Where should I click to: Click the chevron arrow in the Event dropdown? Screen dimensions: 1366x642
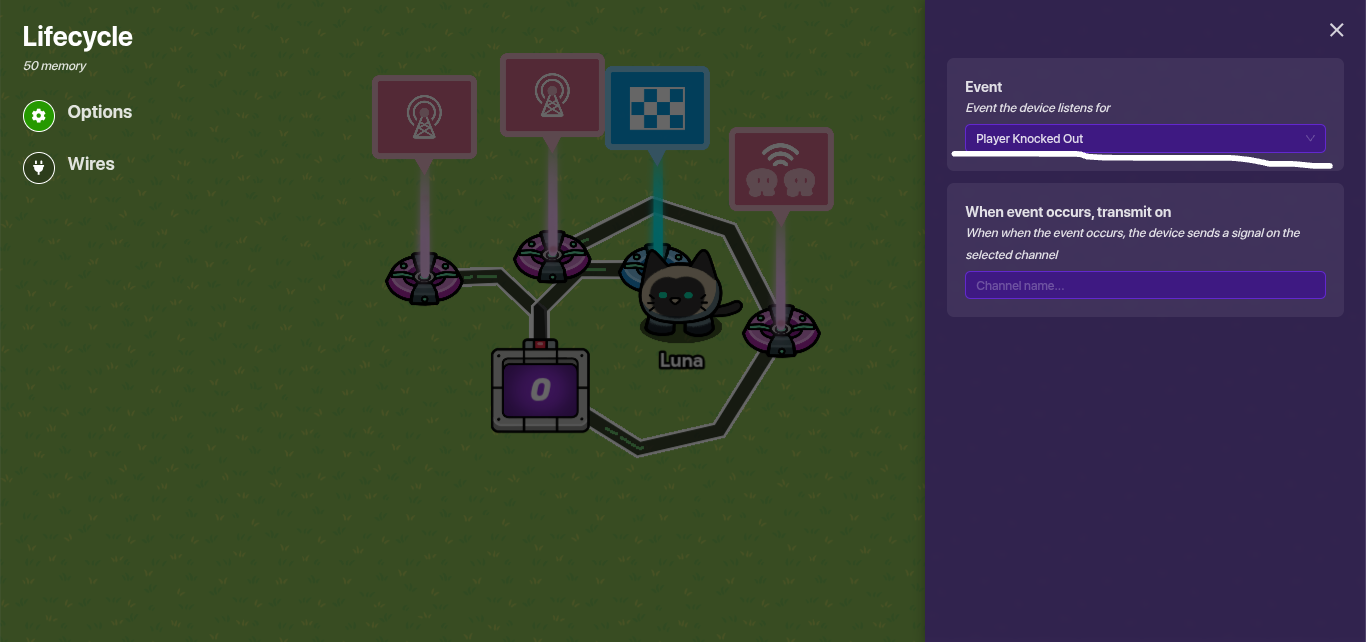pyautogui.click(x=1310, y=138)
